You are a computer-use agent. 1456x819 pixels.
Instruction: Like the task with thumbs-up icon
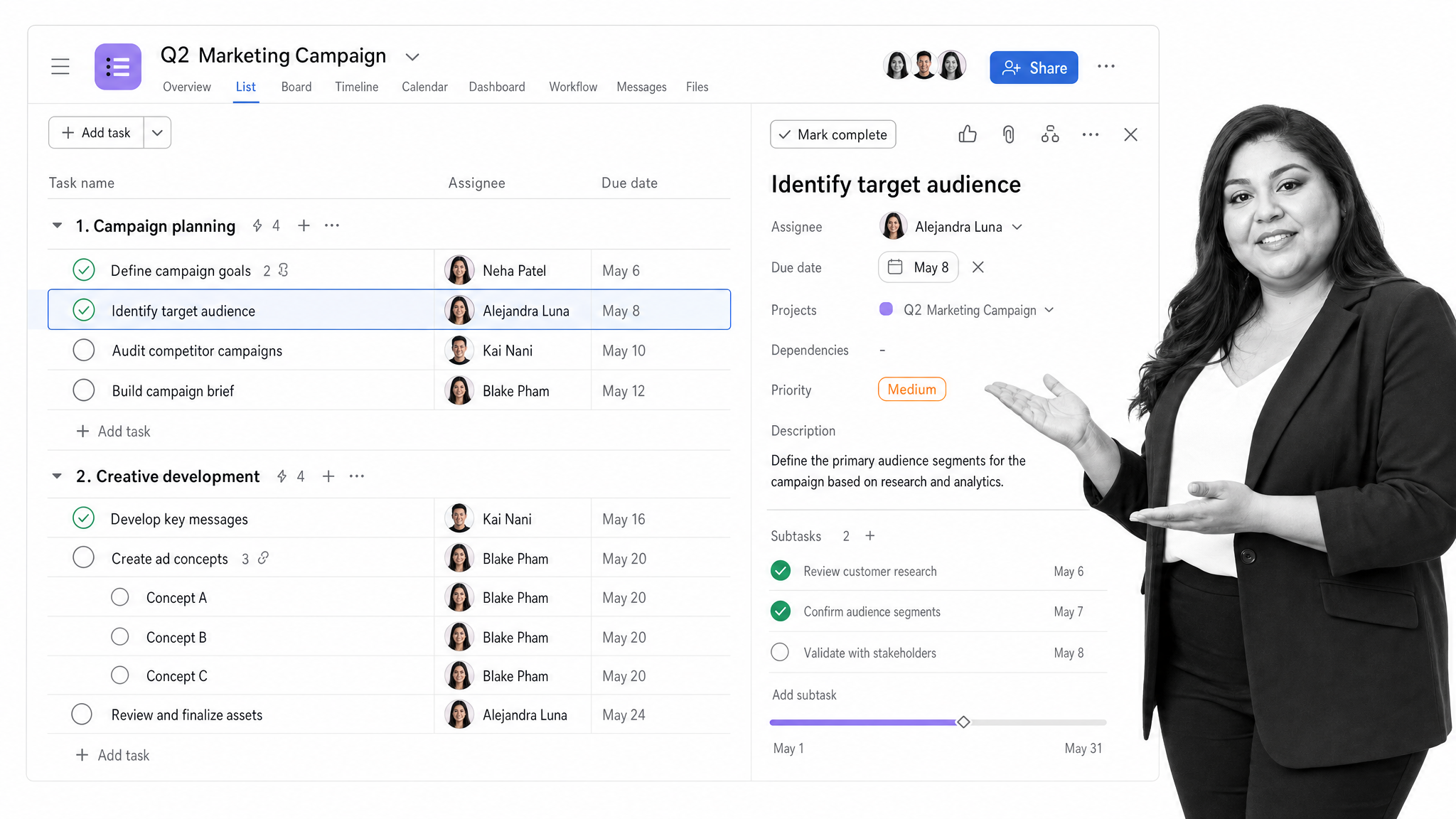coord(967,134)
